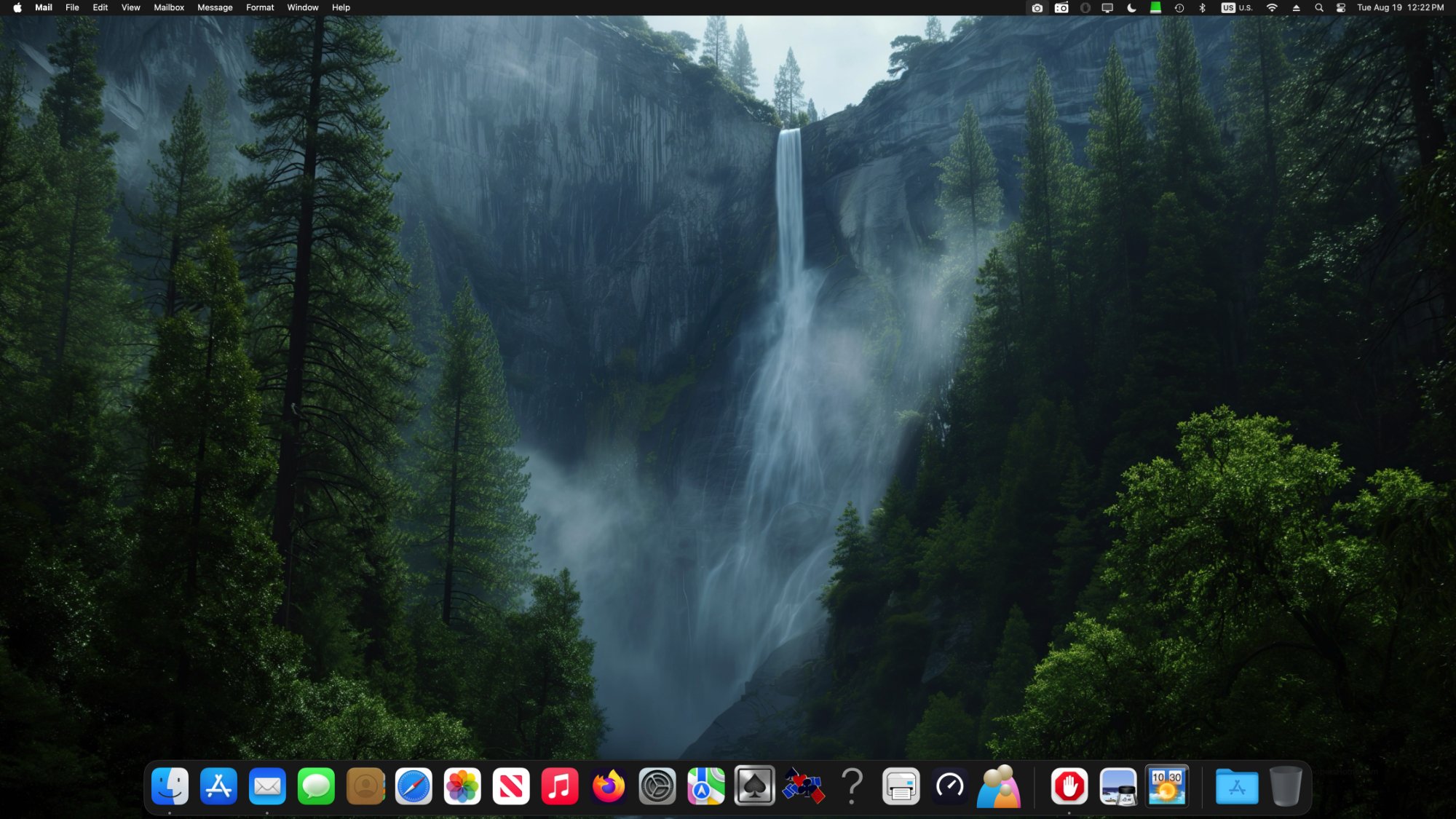
Task: Open Safari browser from dock
Action: 414,786
